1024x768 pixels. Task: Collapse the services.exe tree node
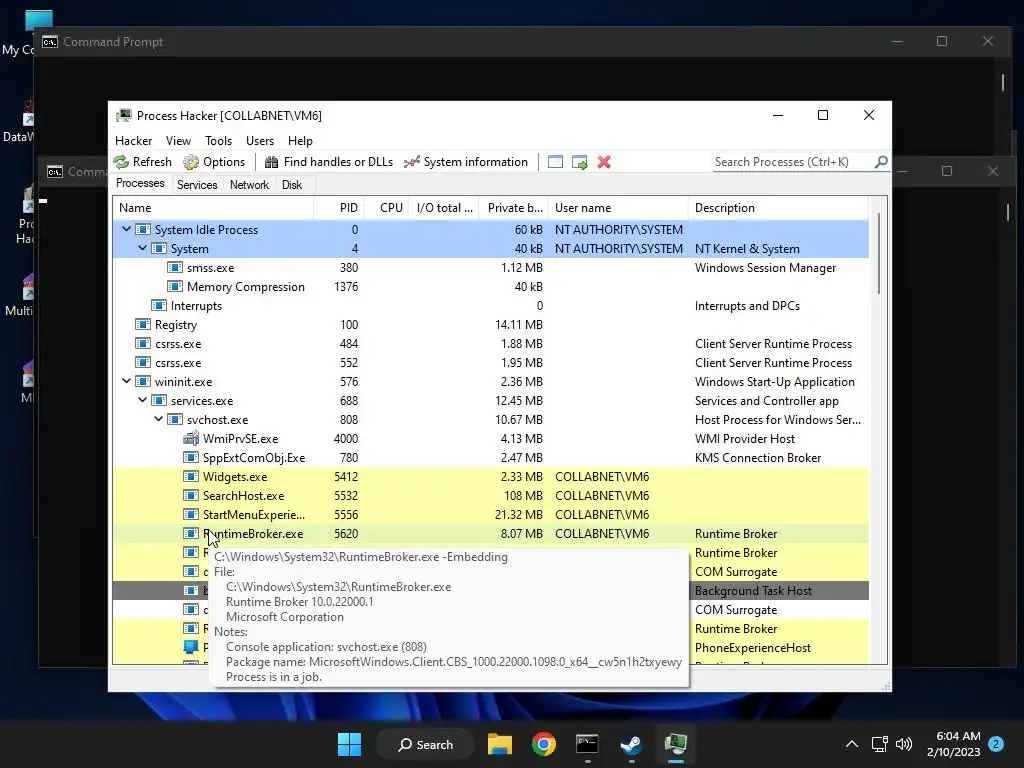pyautogui.click(x=142, y=400)
